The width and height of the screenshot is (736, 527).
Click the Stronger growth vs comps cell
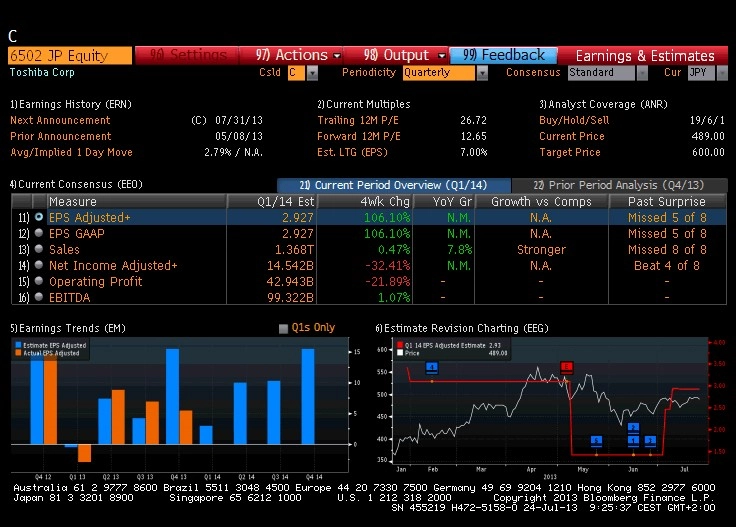(x=541, y=250)
